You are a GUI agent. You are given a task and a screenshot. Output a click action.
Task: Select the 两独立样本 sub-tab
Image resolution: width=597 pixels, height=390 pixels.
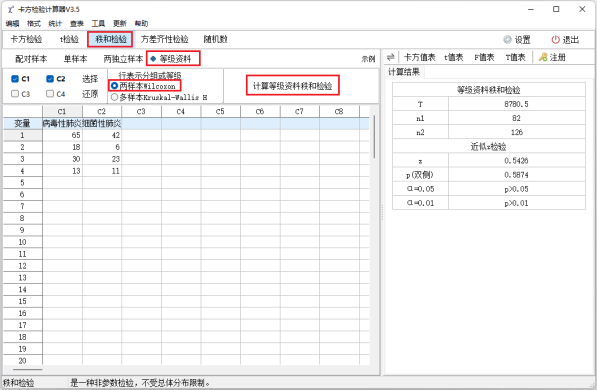point(123,59)
